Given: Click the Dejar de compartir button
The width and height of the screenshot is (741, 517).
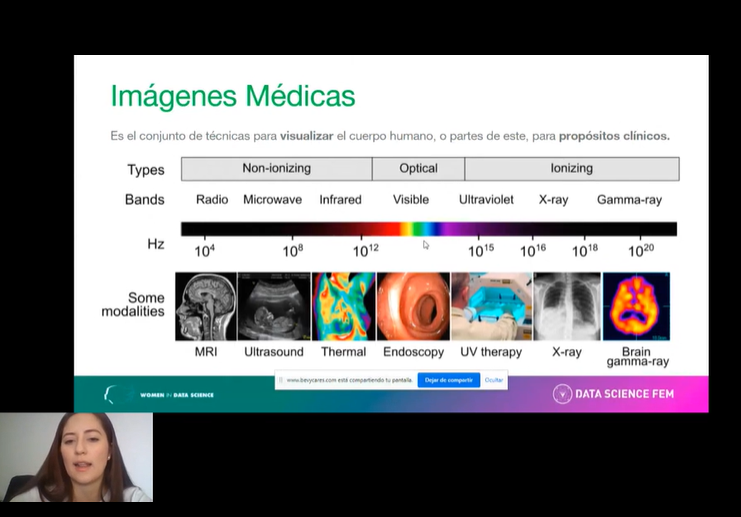Looking at the screenshot, I should click(x=448, y=380).
